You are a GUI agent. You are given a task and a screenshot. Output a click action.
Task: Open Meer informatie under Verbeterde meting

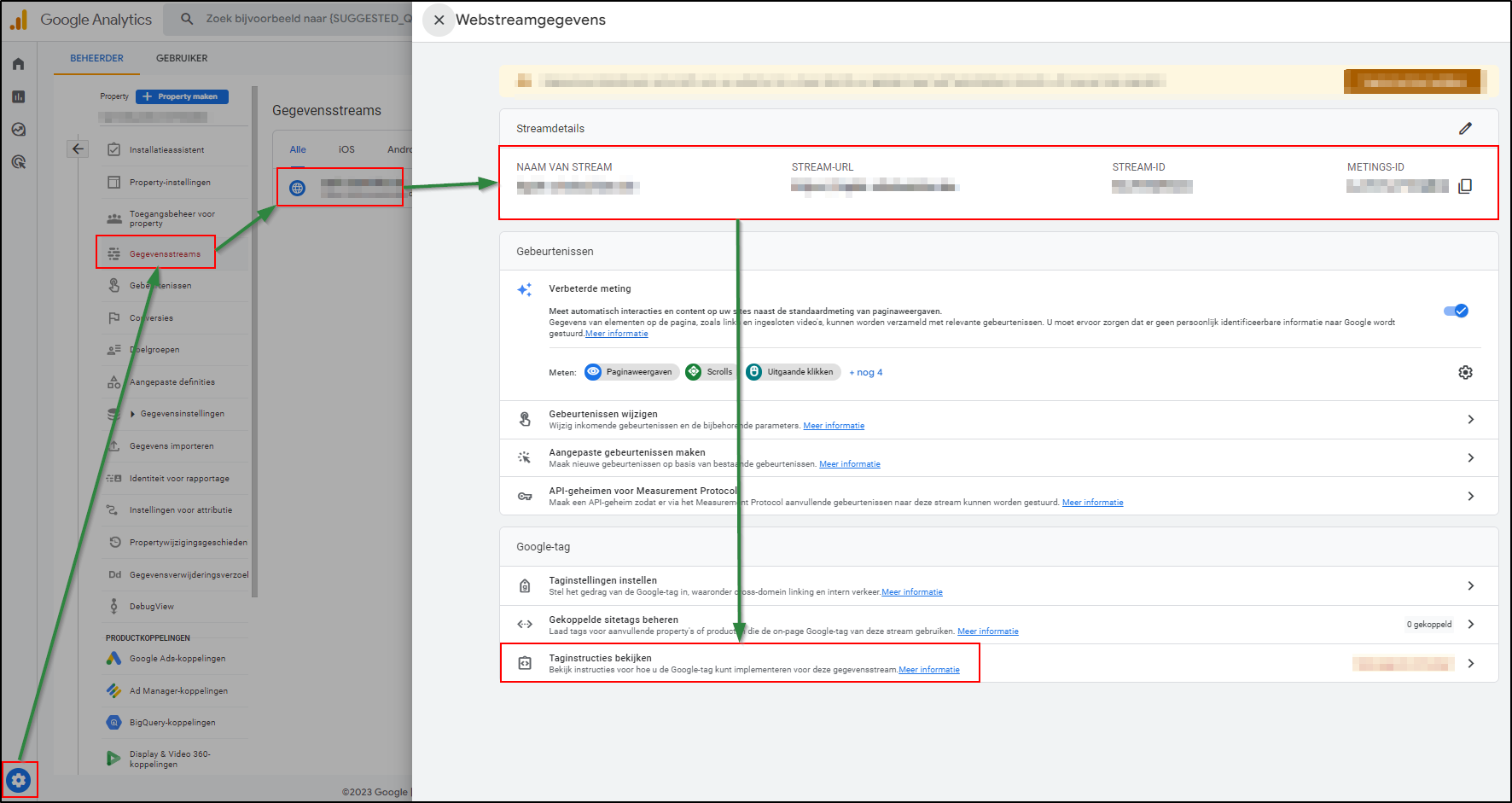pos(616,333)
